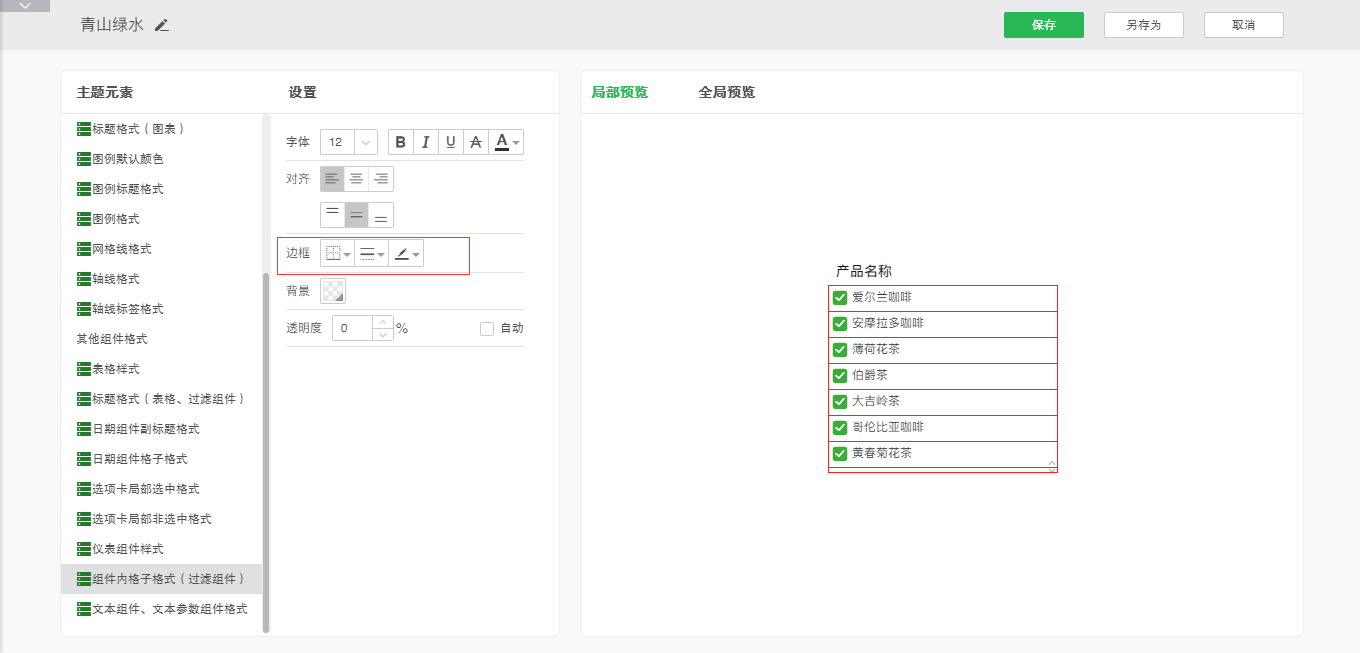
Task: Select right horizontal alignment
Action: (381, 179)
